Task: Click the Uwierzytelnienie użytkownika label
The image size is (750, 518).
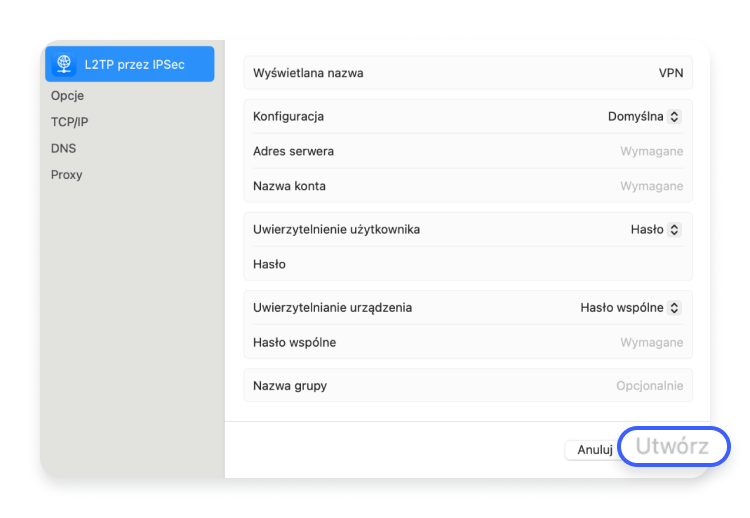Action: pos(336,230)
